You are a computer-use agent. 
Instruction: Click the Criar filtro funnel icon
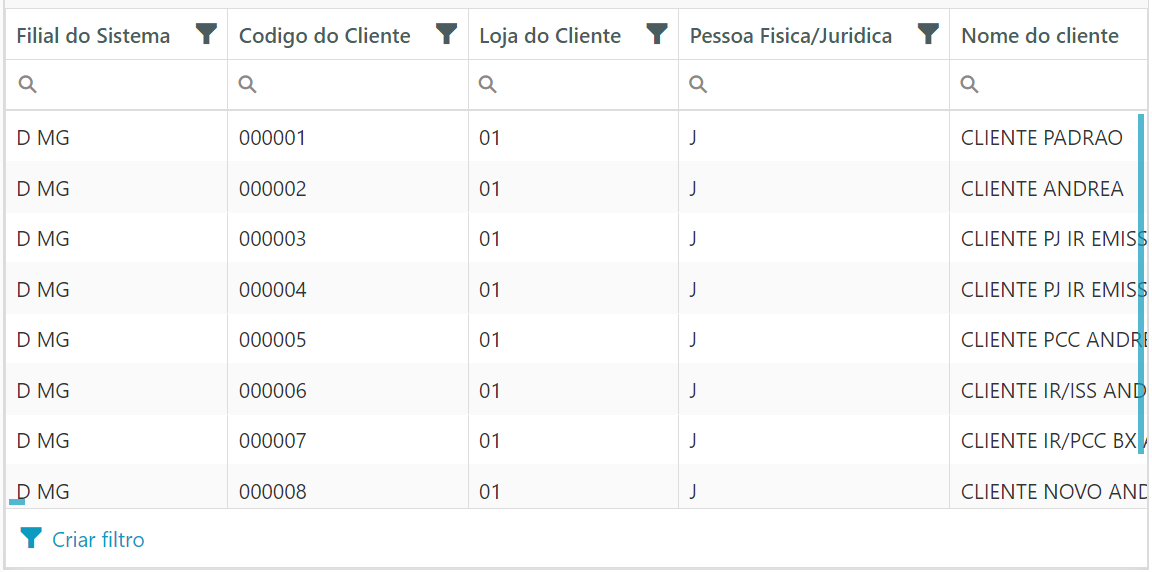point(31,539)
